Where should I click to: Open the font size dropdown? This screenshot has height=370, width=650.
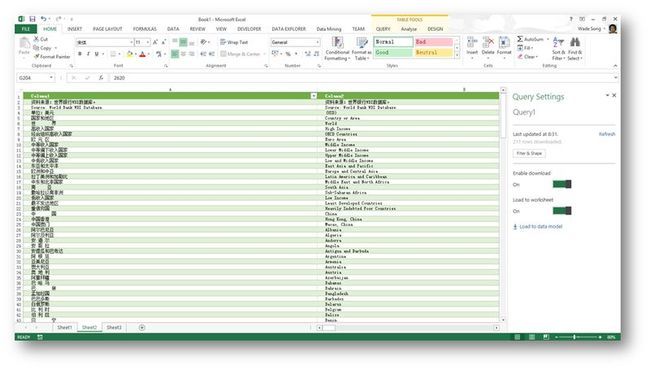click(x=148, y=42)
